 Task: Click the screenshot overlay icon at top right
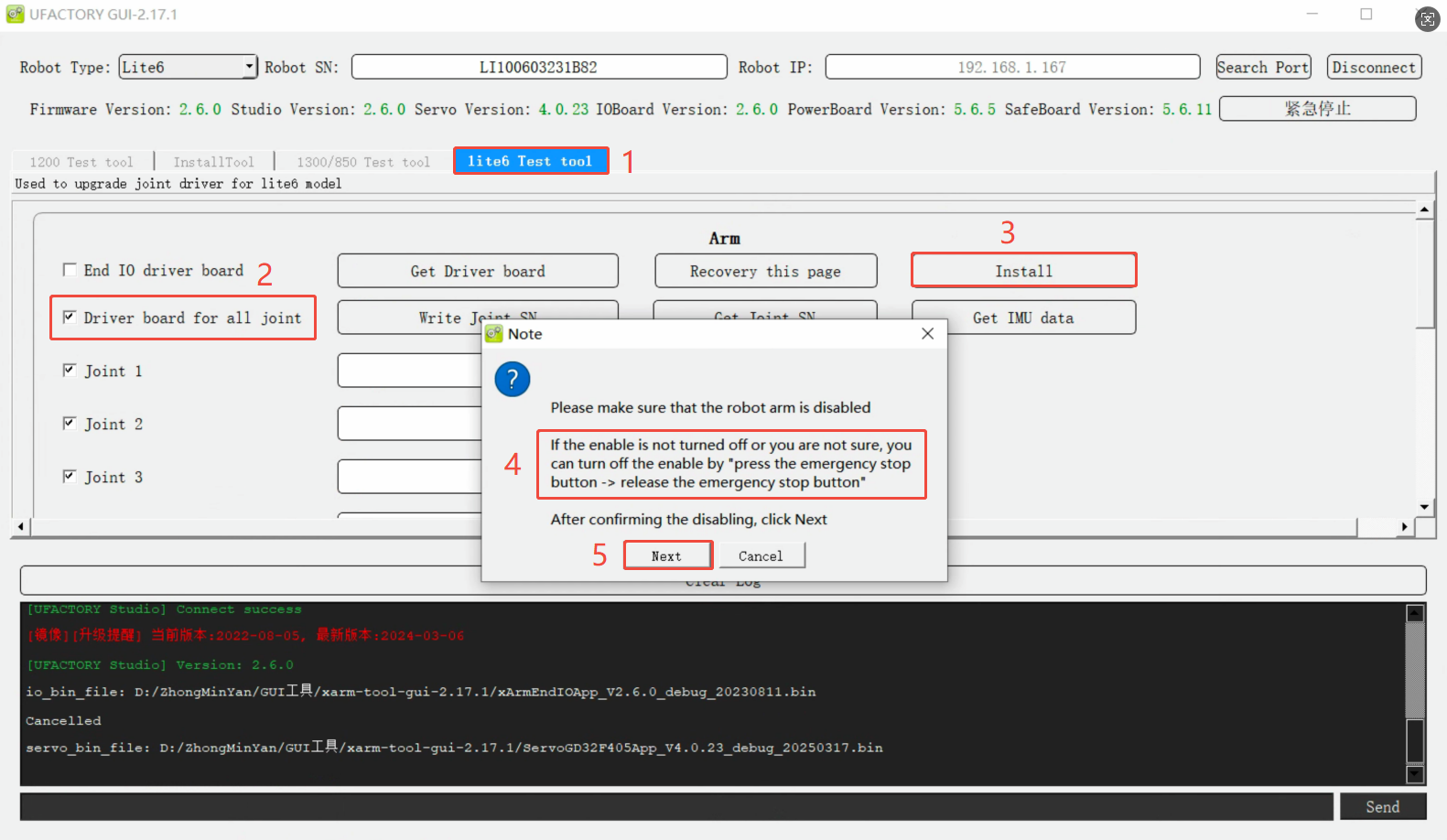pyautogui.click(x=1428, y=18)
